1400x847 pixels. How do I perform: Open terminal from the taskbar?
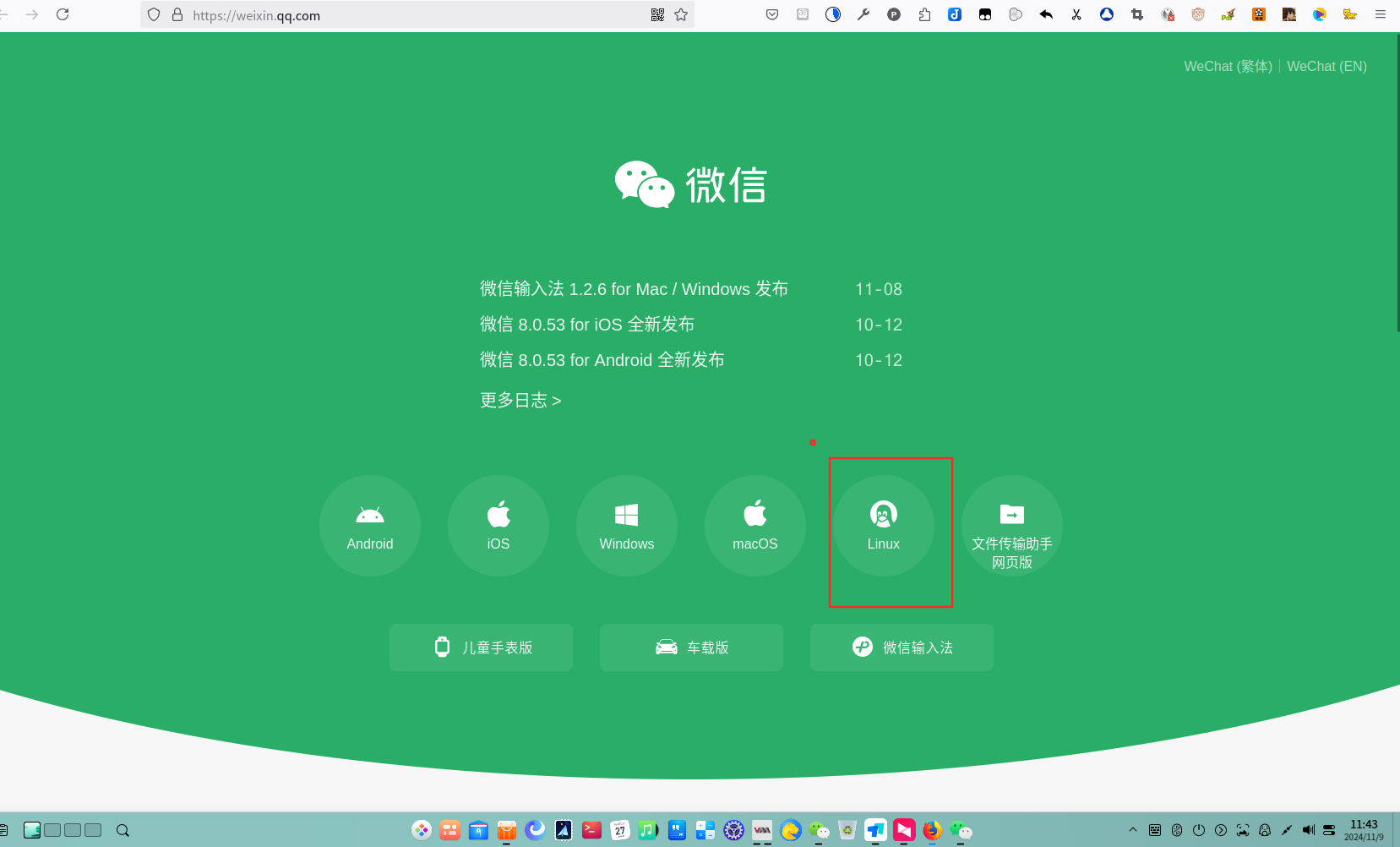tap(591, 830)
